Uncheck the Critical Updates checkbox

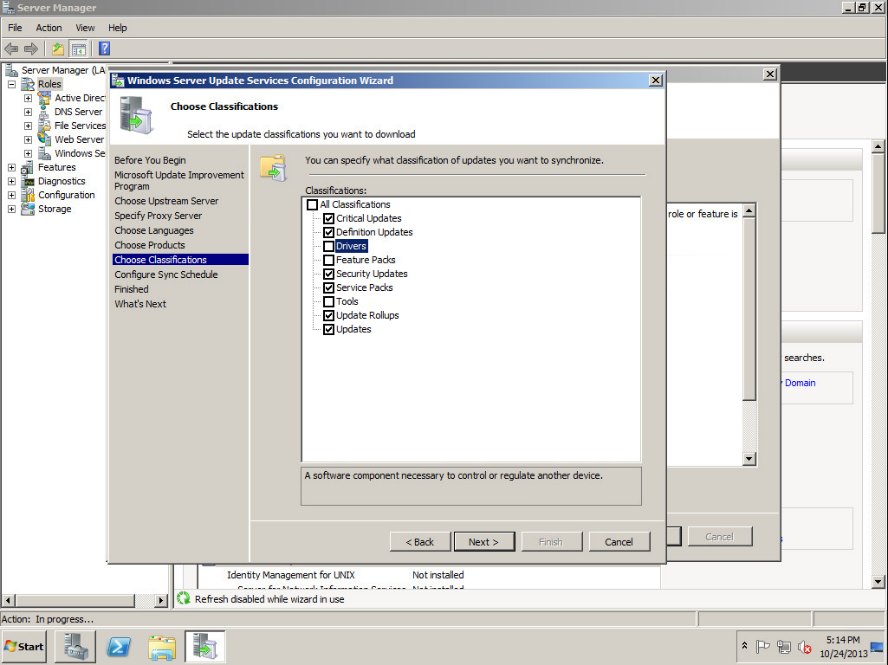pyautogui.click(x=328, y=219)
